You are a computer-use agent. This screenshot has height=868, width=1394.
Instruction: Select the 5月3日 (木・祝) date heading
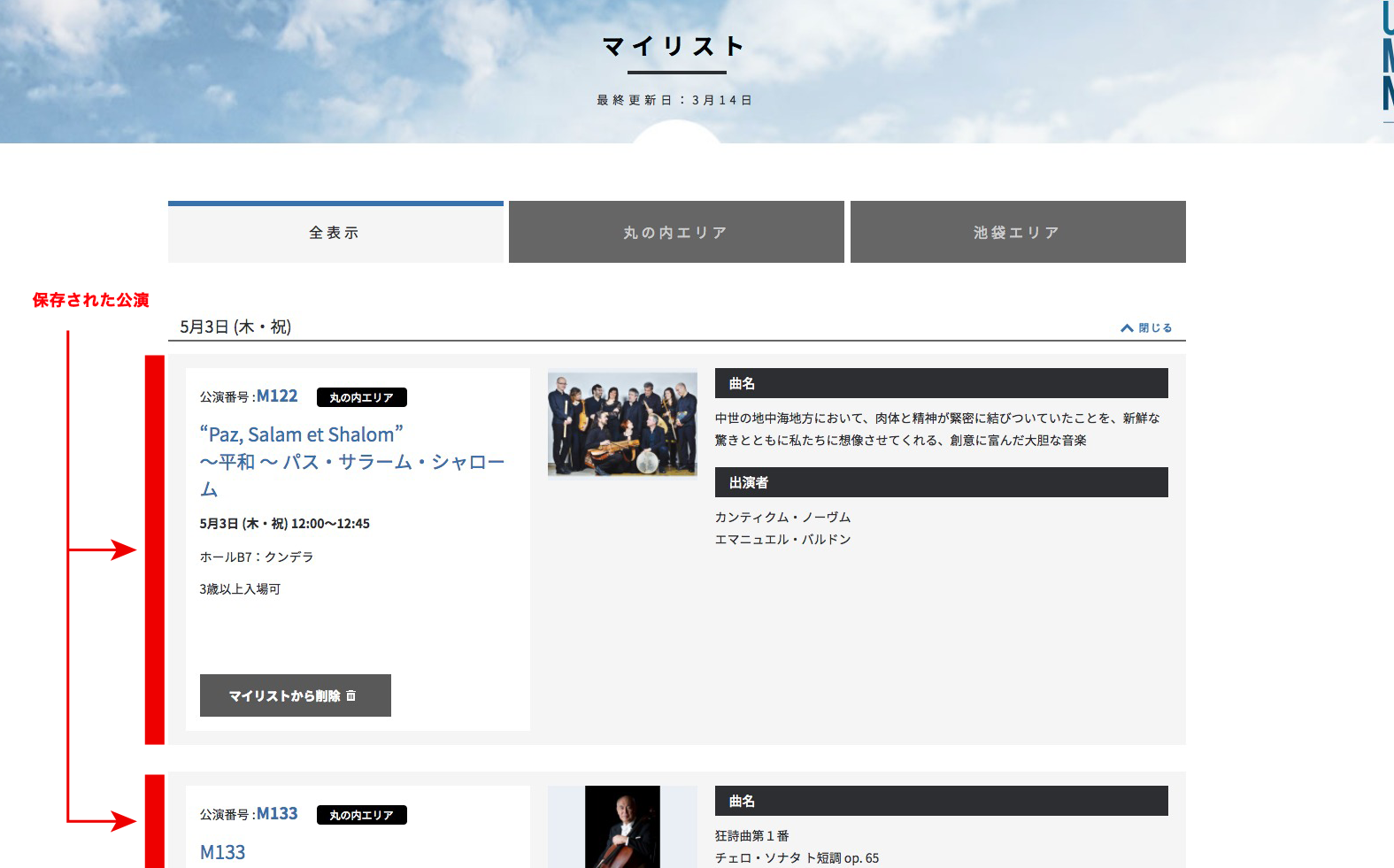(x=235, y=326)
